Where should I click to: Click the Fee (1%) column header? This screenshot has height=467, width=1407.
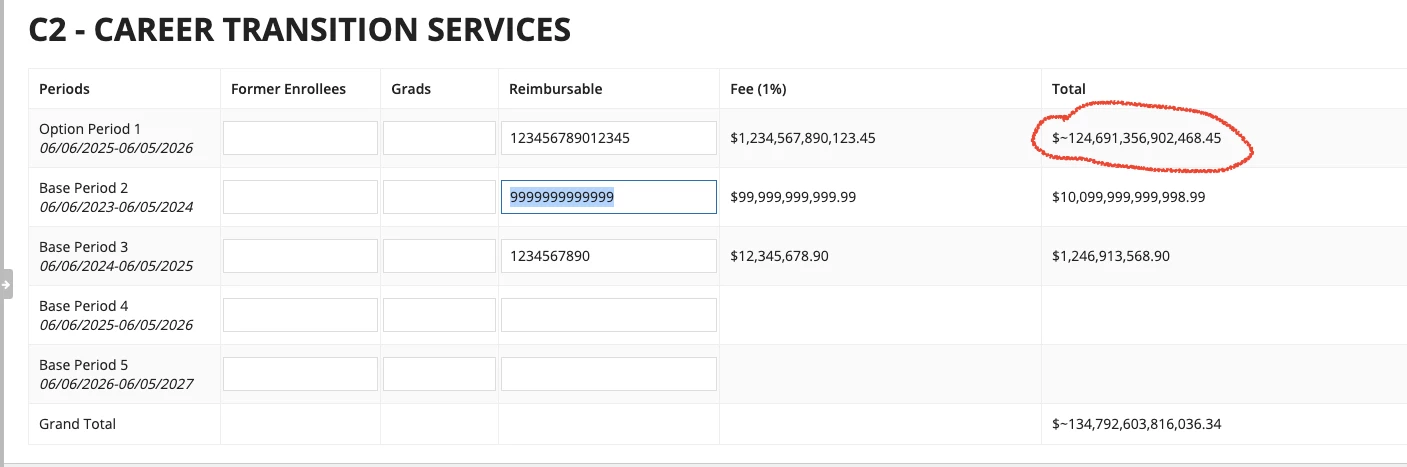point(758,89)
